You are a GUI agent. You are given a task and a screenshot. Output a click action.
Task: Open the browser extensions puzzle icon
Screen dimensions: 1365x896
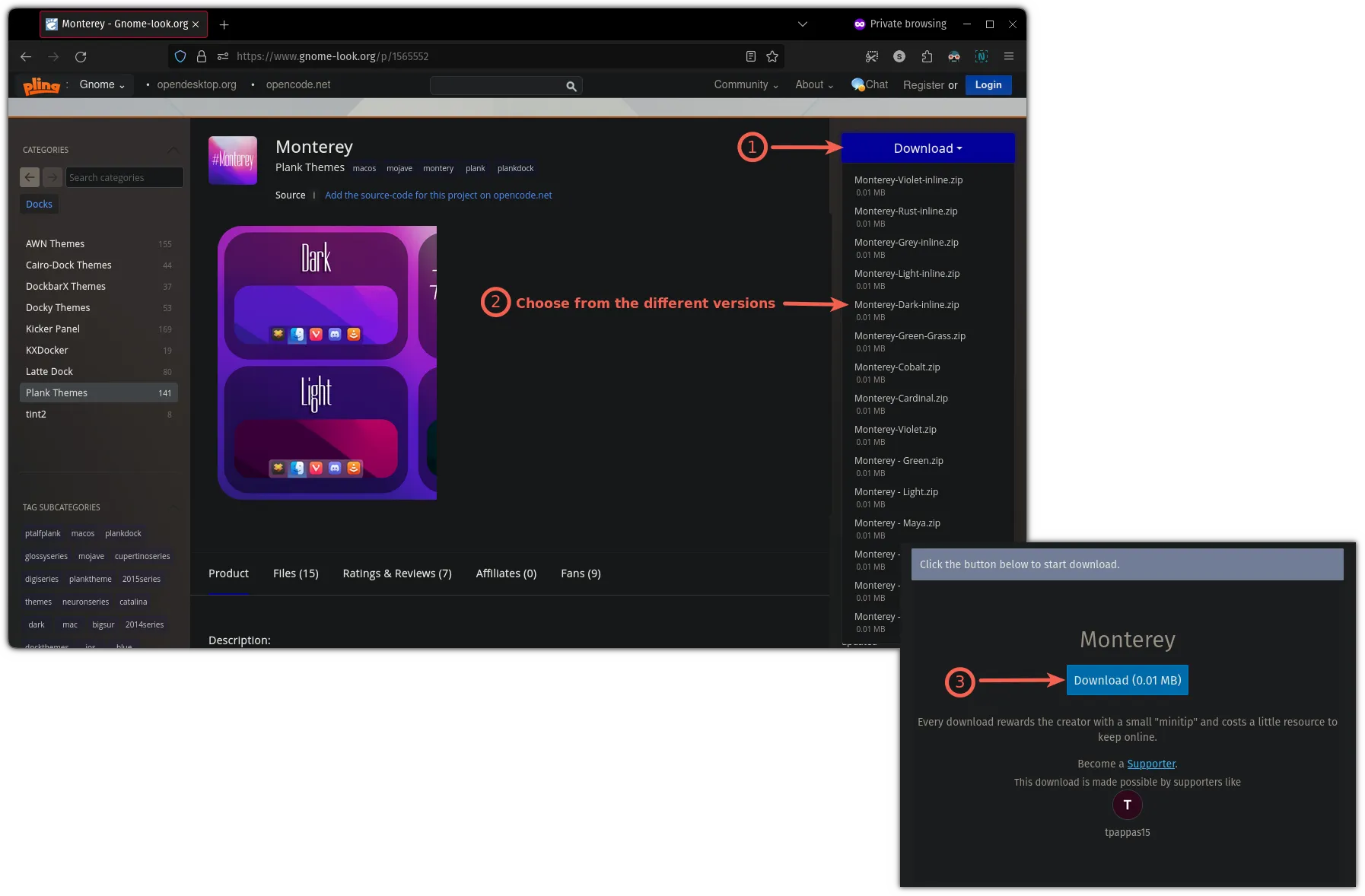tap(927, 56)
